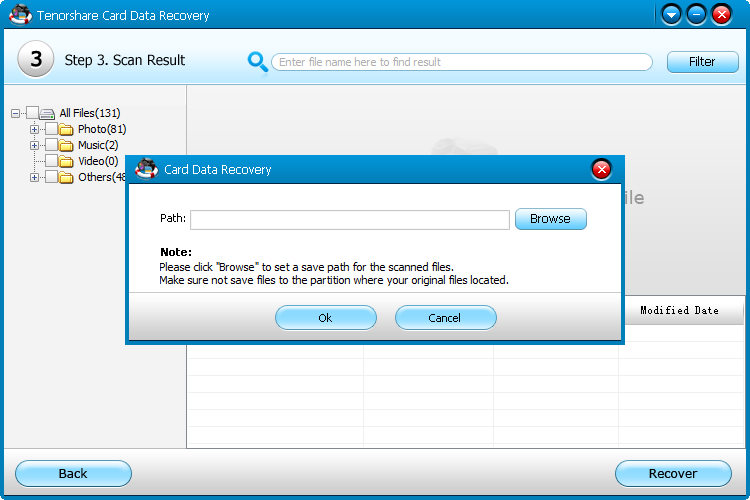750x500 pixels.
Task: Confirm with the Ok button
Action: (326, 318)
